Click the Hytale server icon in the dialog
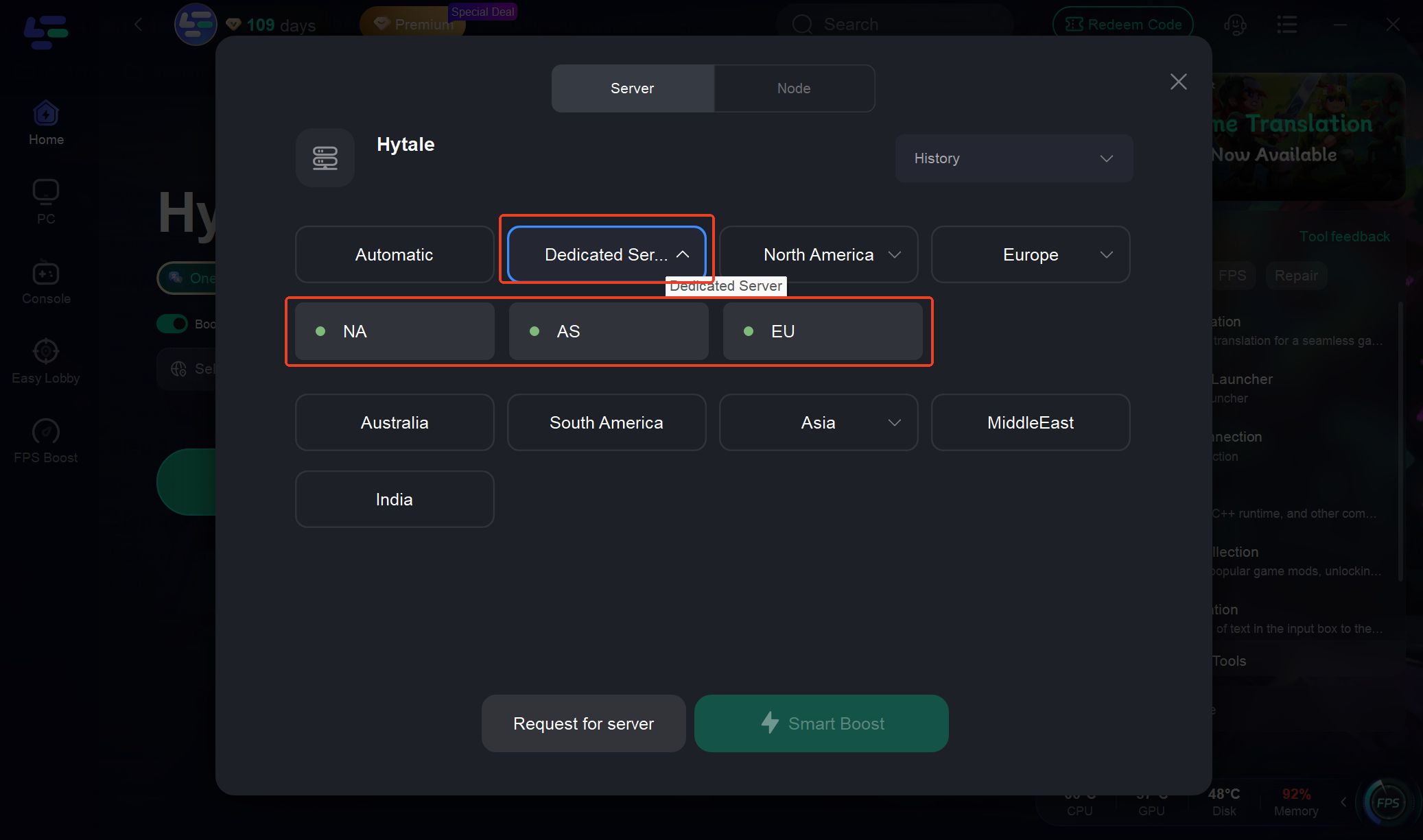The image size is (1423, 840). (325, 158)
